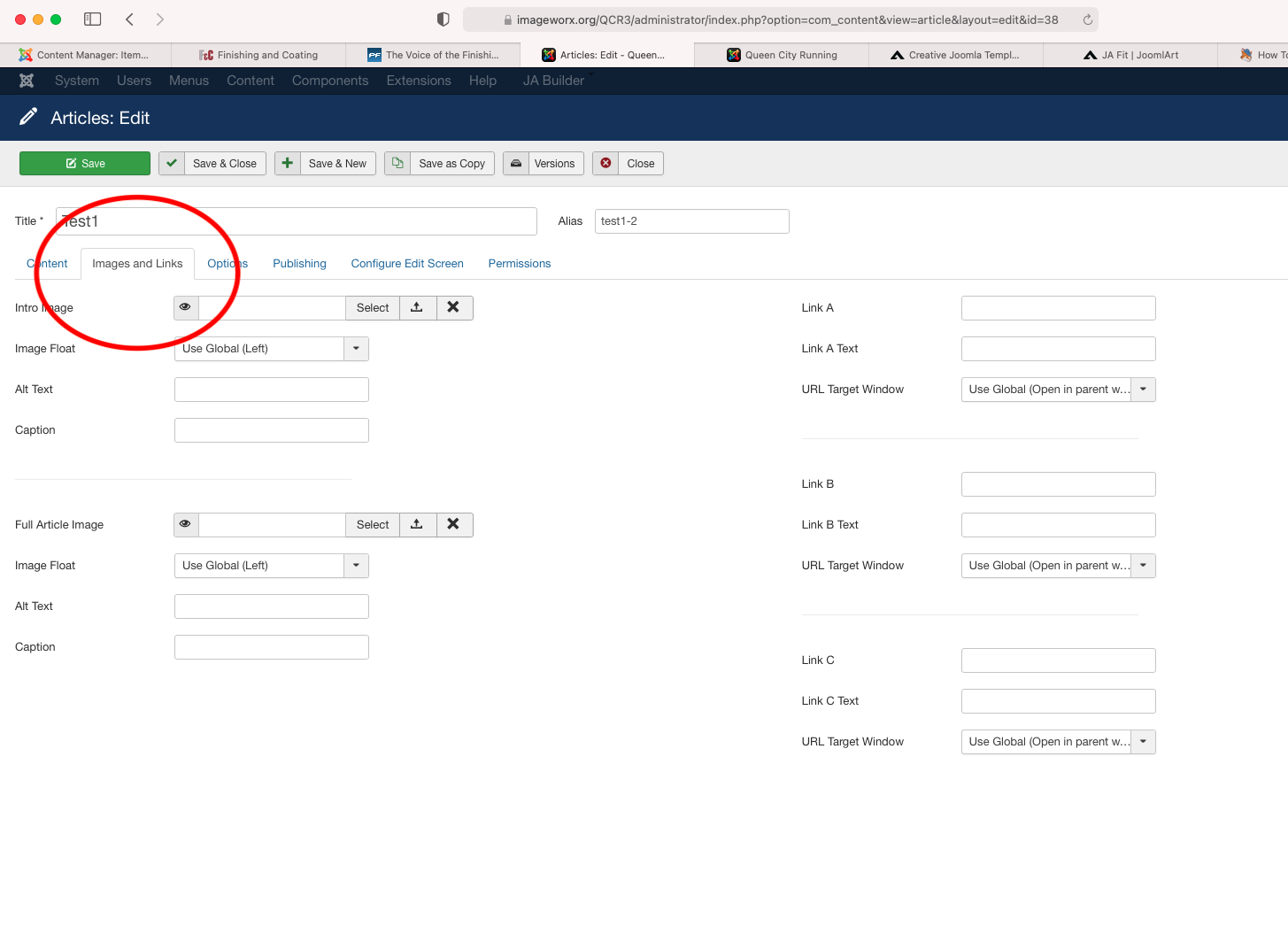Viewport: 1288px width, 942px height.
Task: Reload page using browser refresh icon
Action: (1087, 19)
